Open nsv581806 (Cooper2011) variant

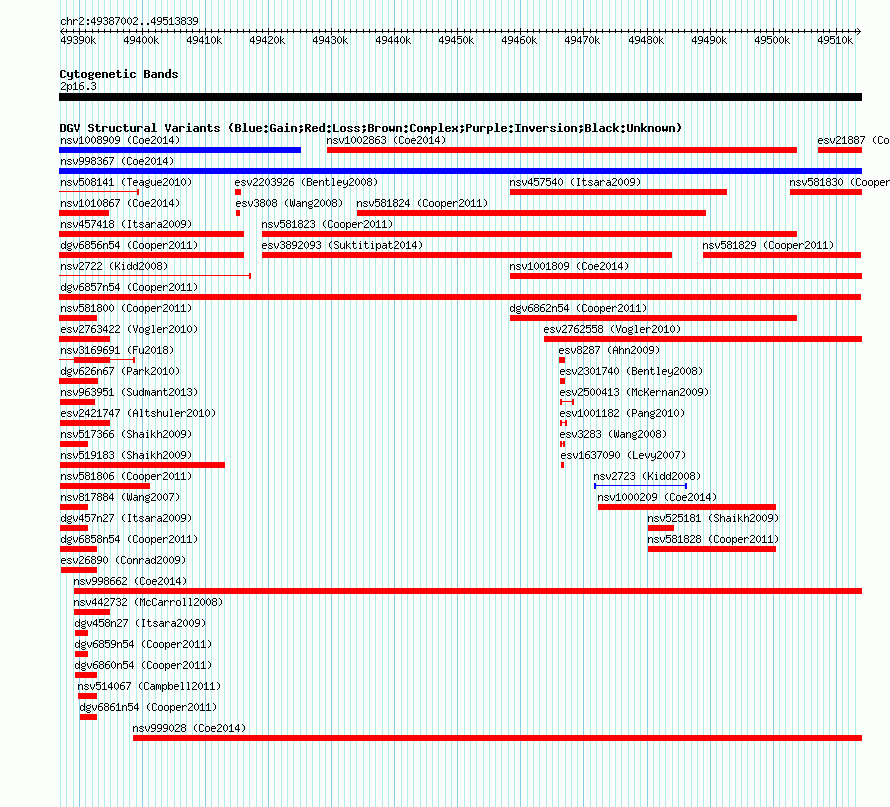click(x=126, y=476)
